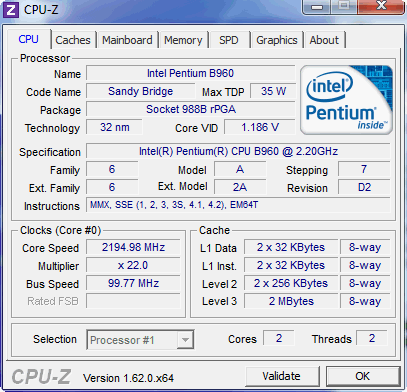Close the CPU-Z window

pyautogui.click(x=381, y=6)
